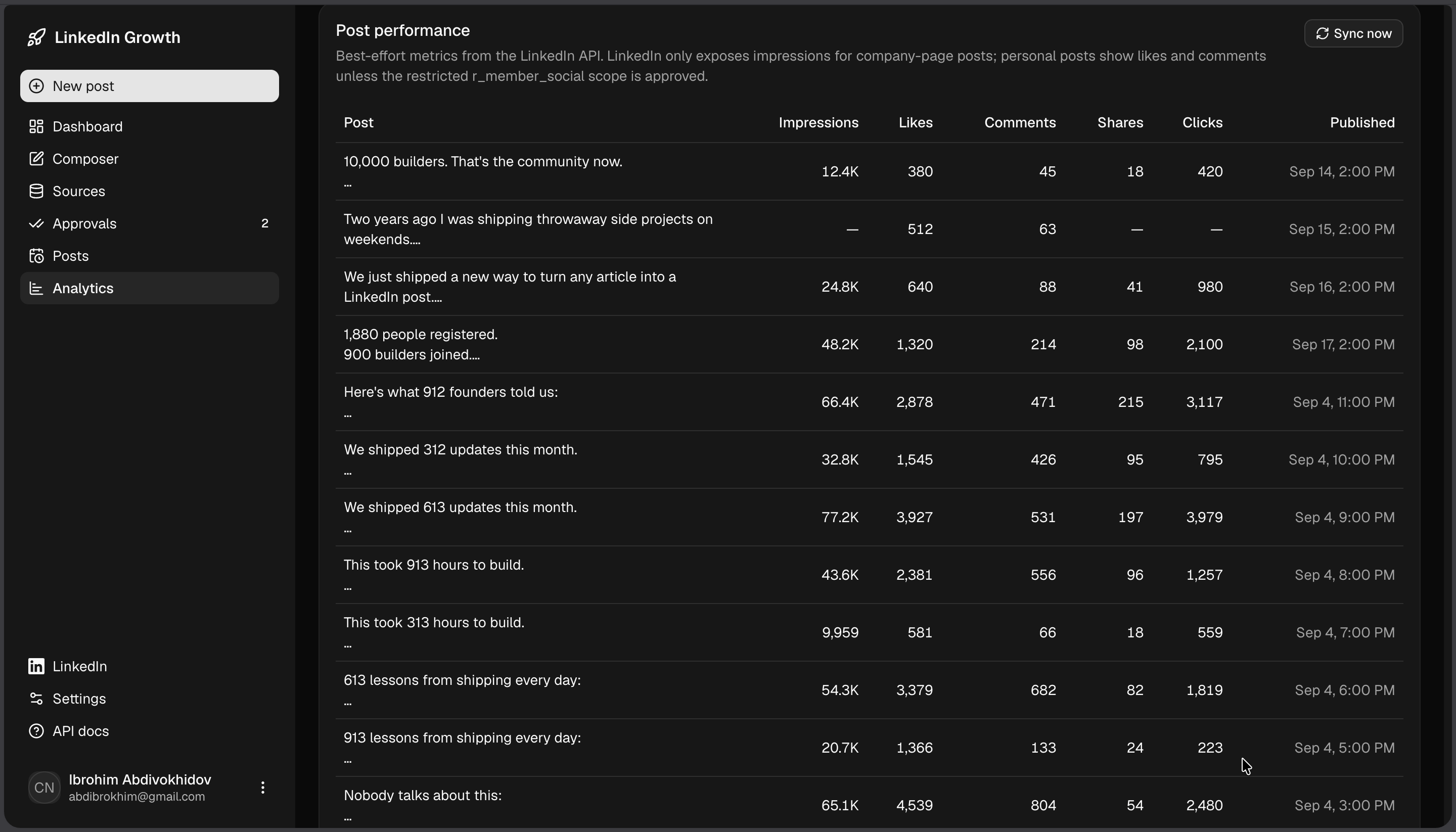This screenshot has height=832, width=1456.
Task: Click the LinkedIn logo icon in sidebar
Action: coord(36,666)
